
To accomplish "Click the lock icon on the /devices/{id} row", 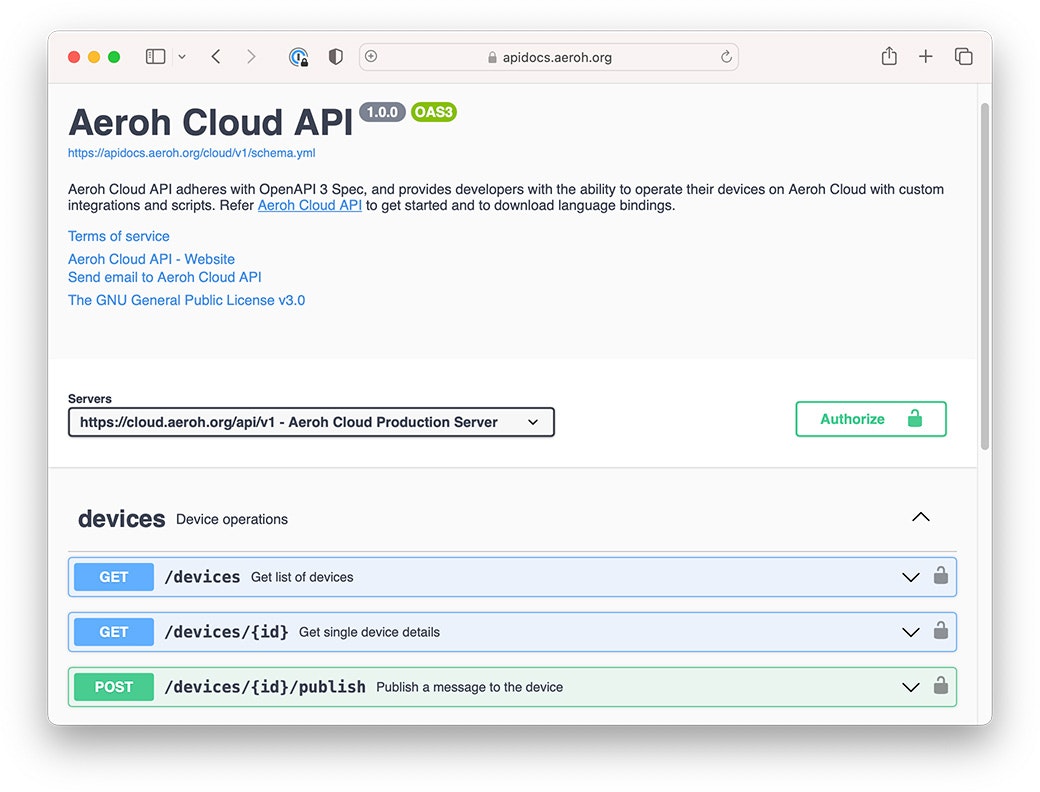I will [x=941, y=630].
